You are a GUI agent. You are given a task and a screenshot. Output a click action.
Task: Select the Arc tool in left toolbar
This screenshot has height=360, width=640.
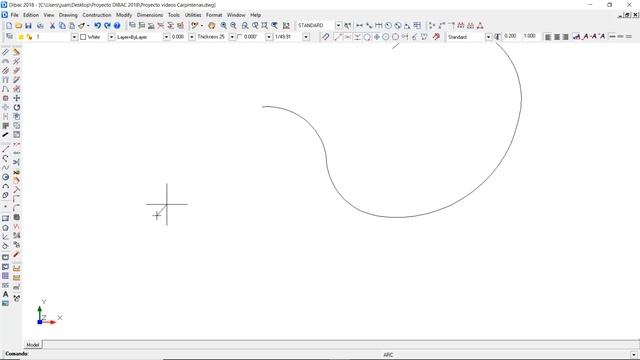click(x=5, y=186)
